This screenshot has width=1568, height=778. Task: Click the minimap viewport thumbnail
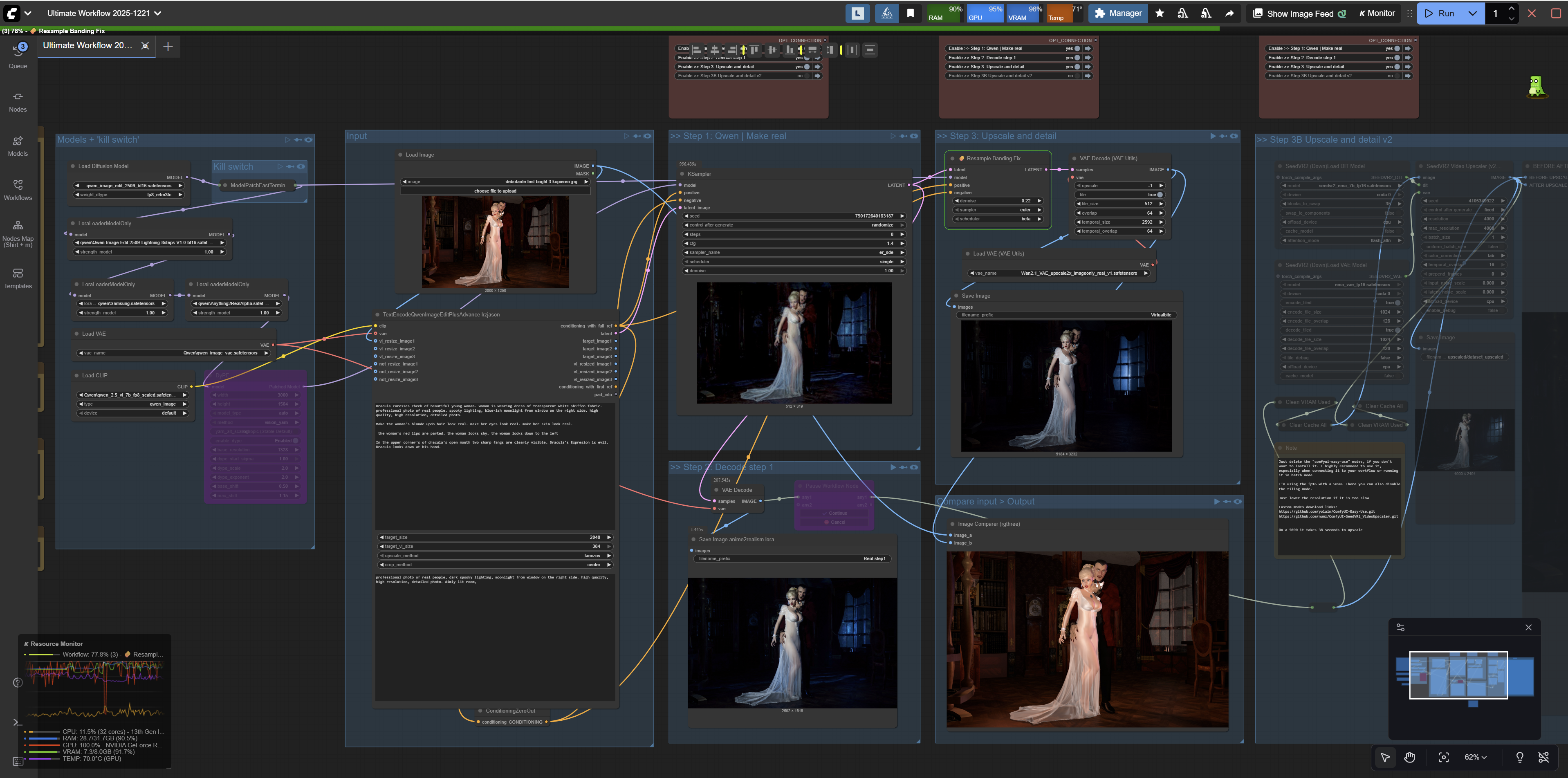(x=1458, y=675)
